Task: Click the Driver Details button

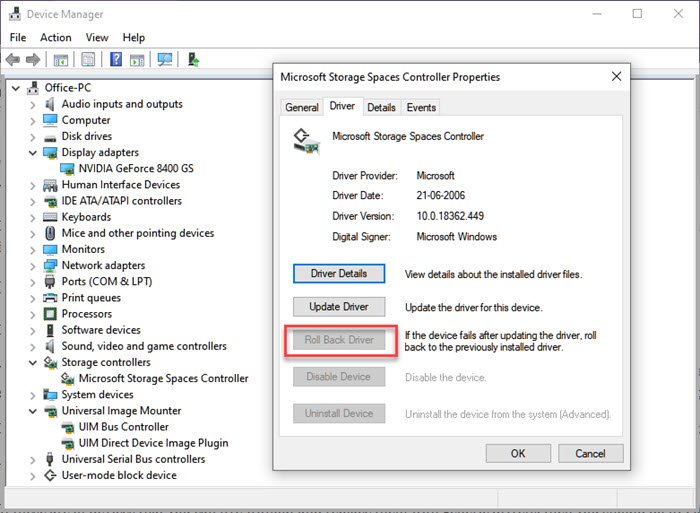Action: pos(339,274)
